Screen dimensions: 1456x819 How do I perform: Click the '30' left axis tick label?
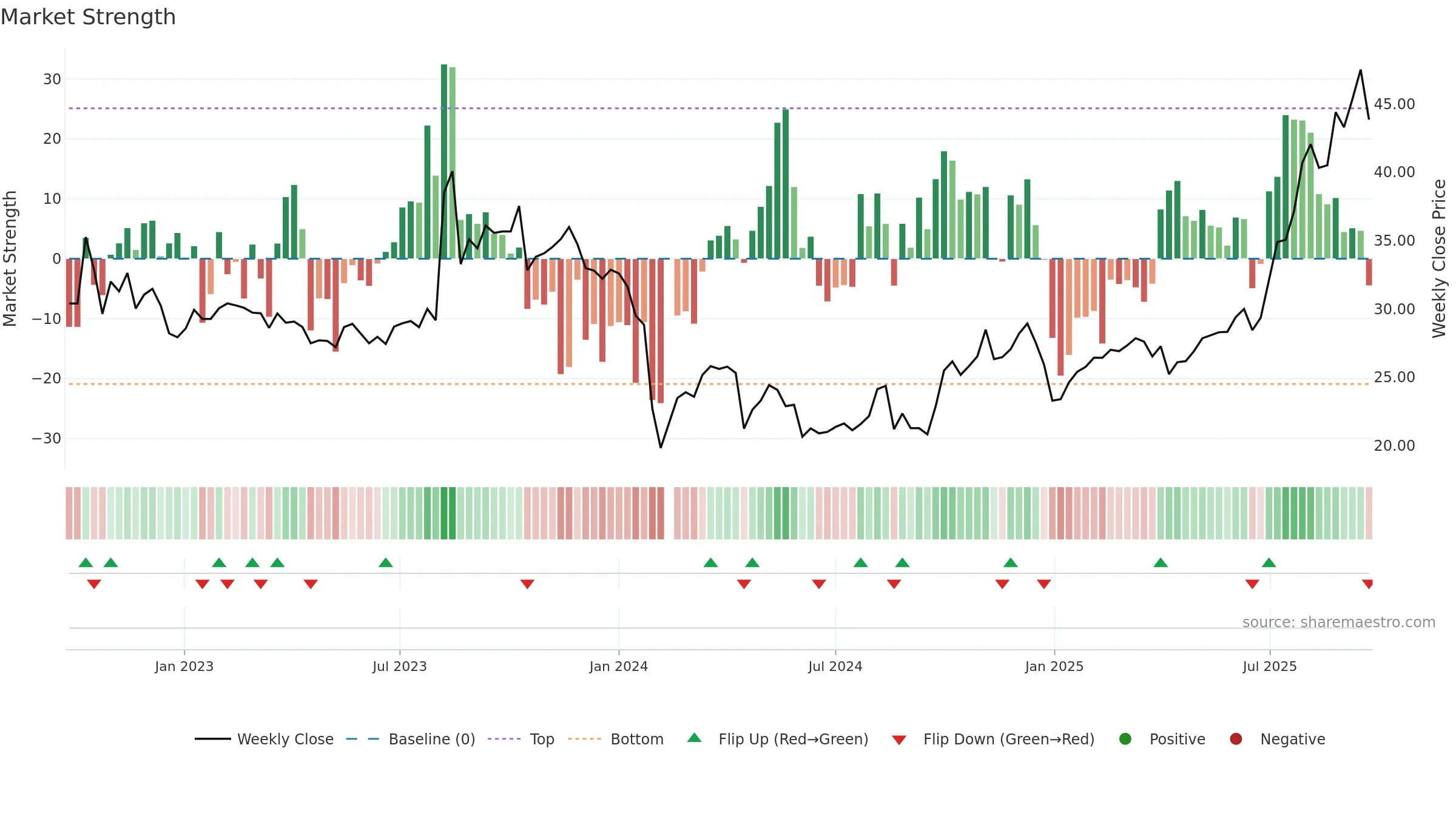(x=52, y=79)
